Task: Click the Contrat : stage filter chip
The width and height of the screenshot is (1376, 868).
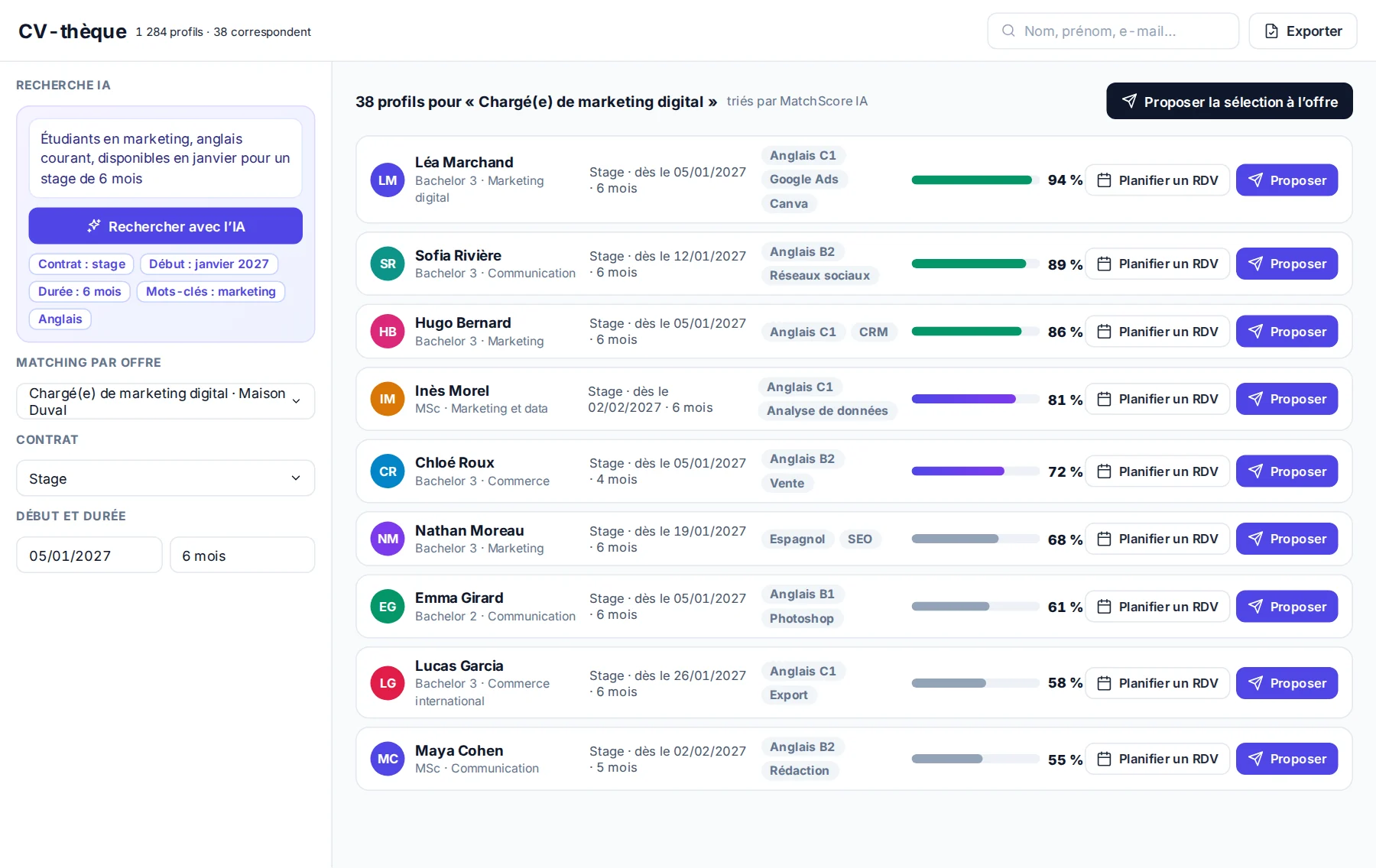Action: [82, 264]
